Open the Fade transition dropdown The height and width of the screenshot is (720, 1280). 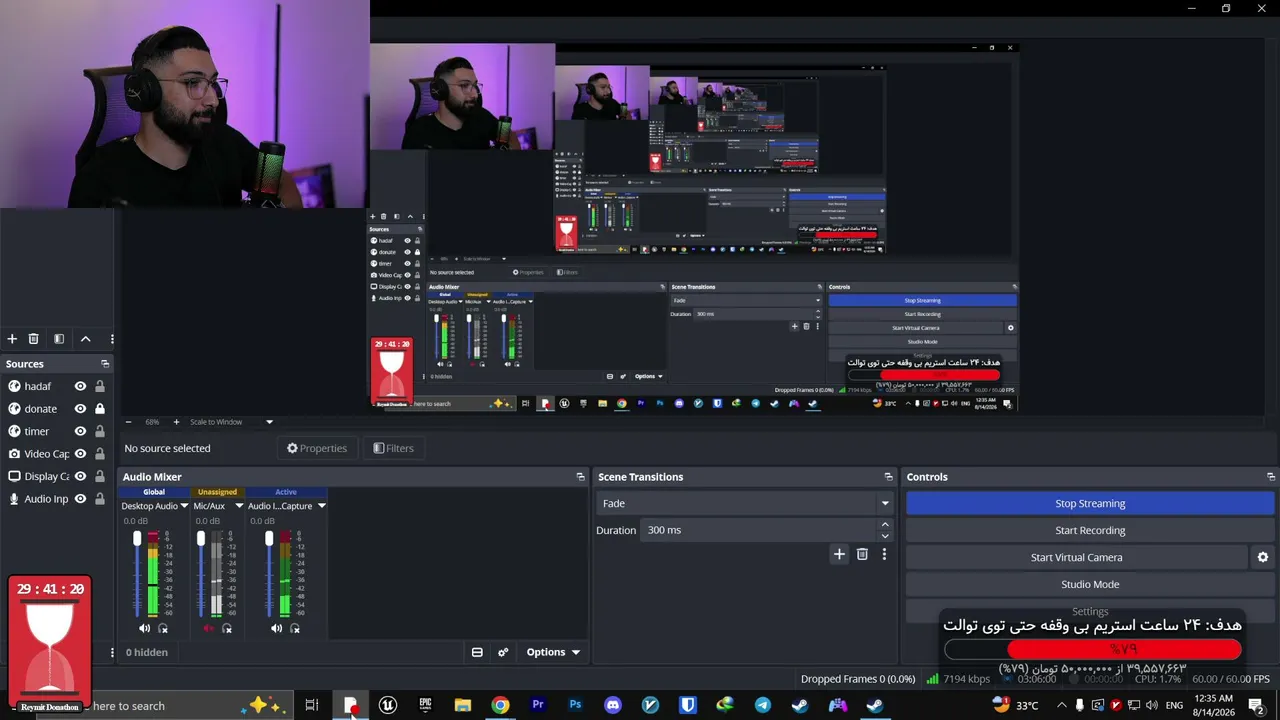[x=744, y=503]
